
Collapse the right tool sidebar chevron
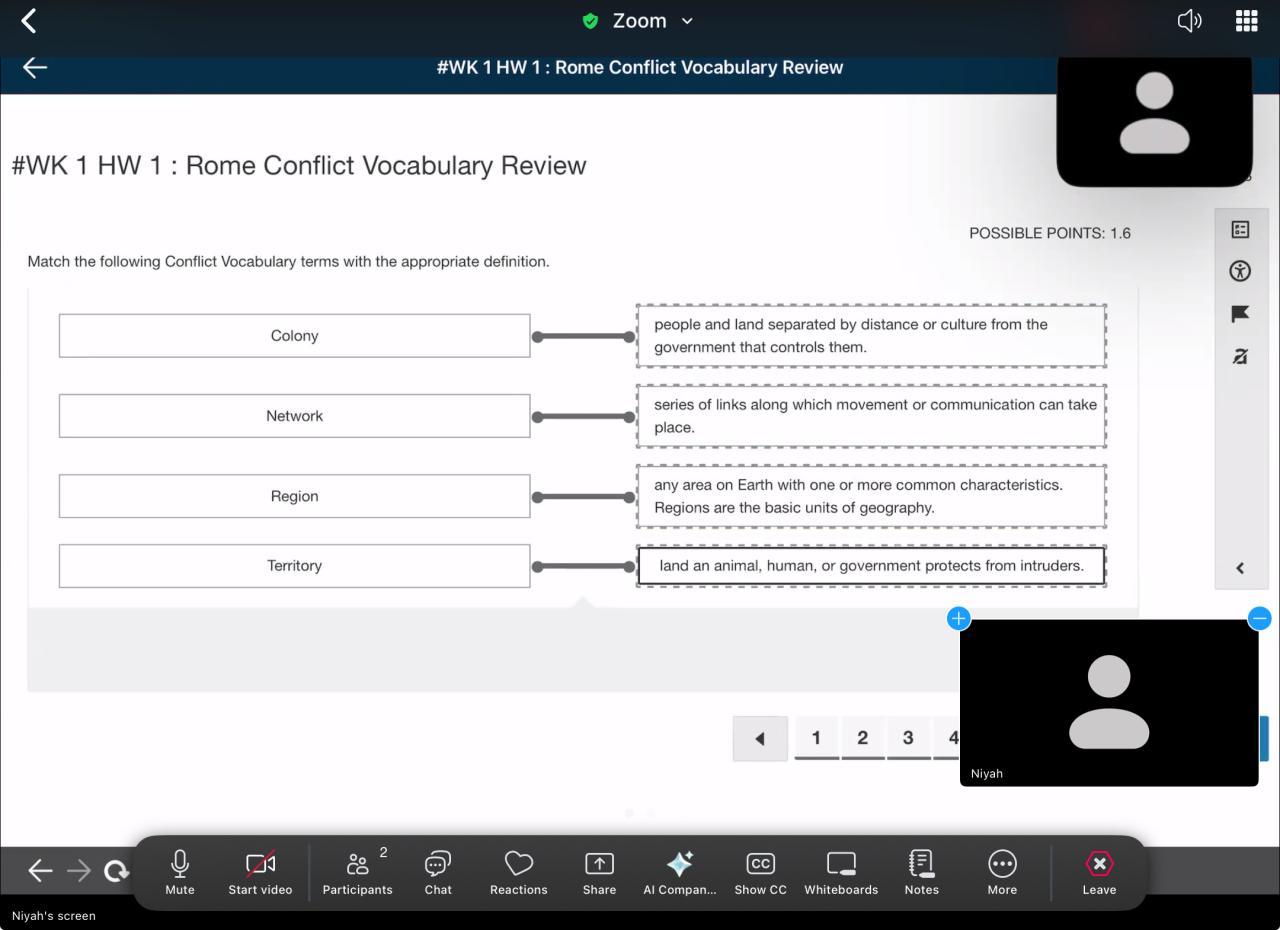[1240, 568]
